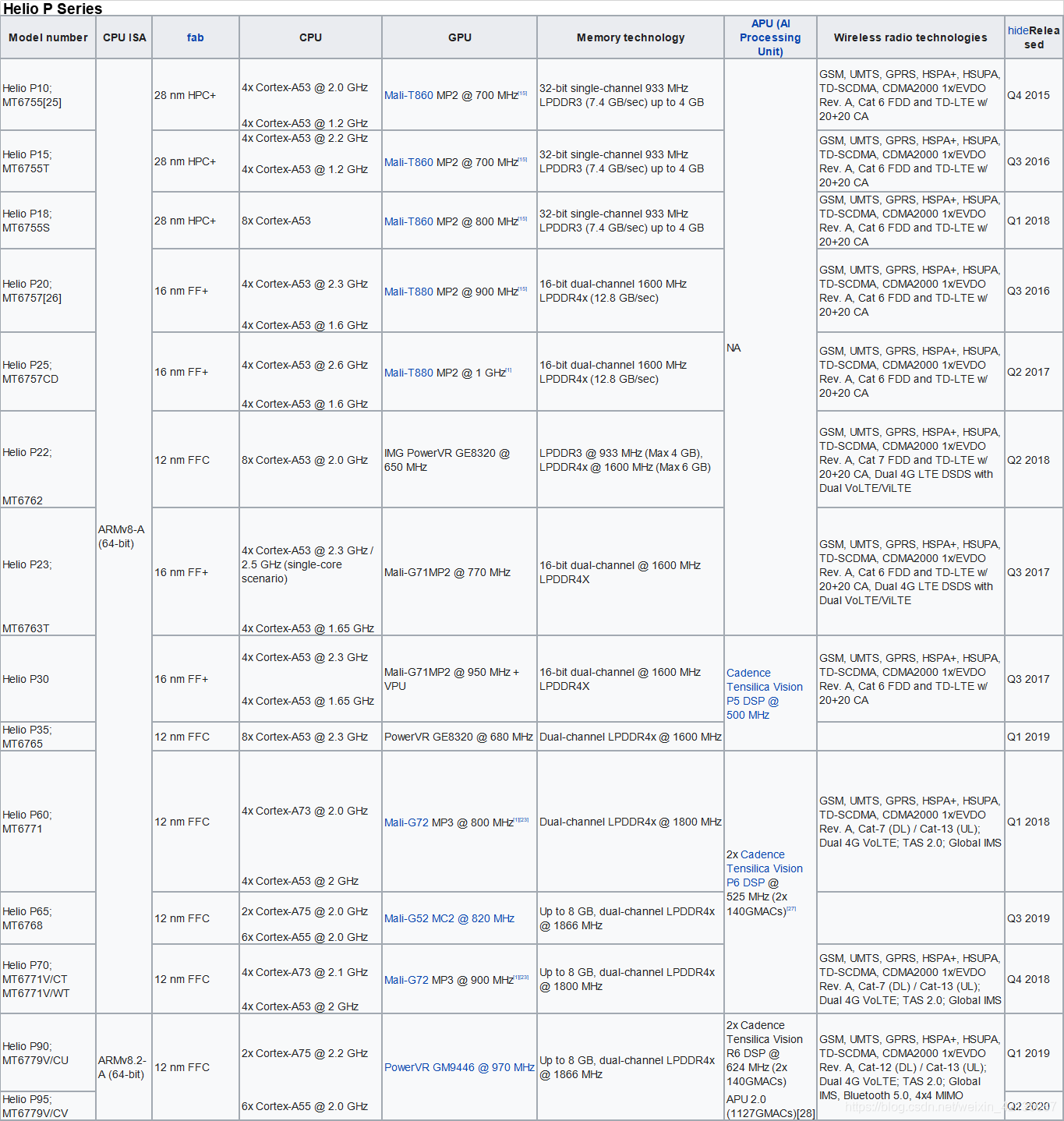Open Mali-T860 link in Helio P15 row
The image size is (1064, 1121).
point(408,162)
